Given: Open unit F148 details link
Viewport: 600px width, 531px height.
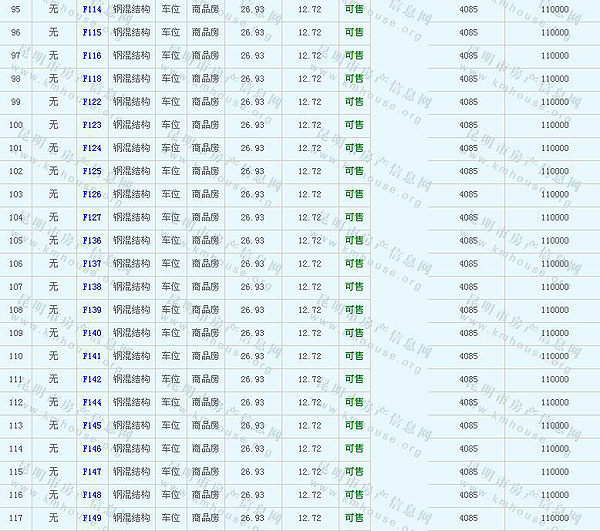Looking at the screenshot, I should click(92, 495).
